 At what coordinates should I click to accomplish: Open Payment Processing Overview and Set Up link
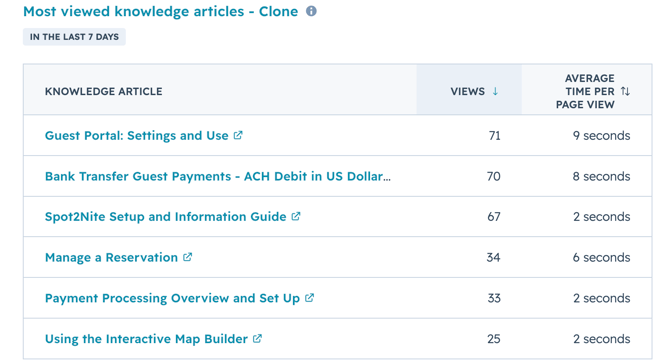point(172,298)
